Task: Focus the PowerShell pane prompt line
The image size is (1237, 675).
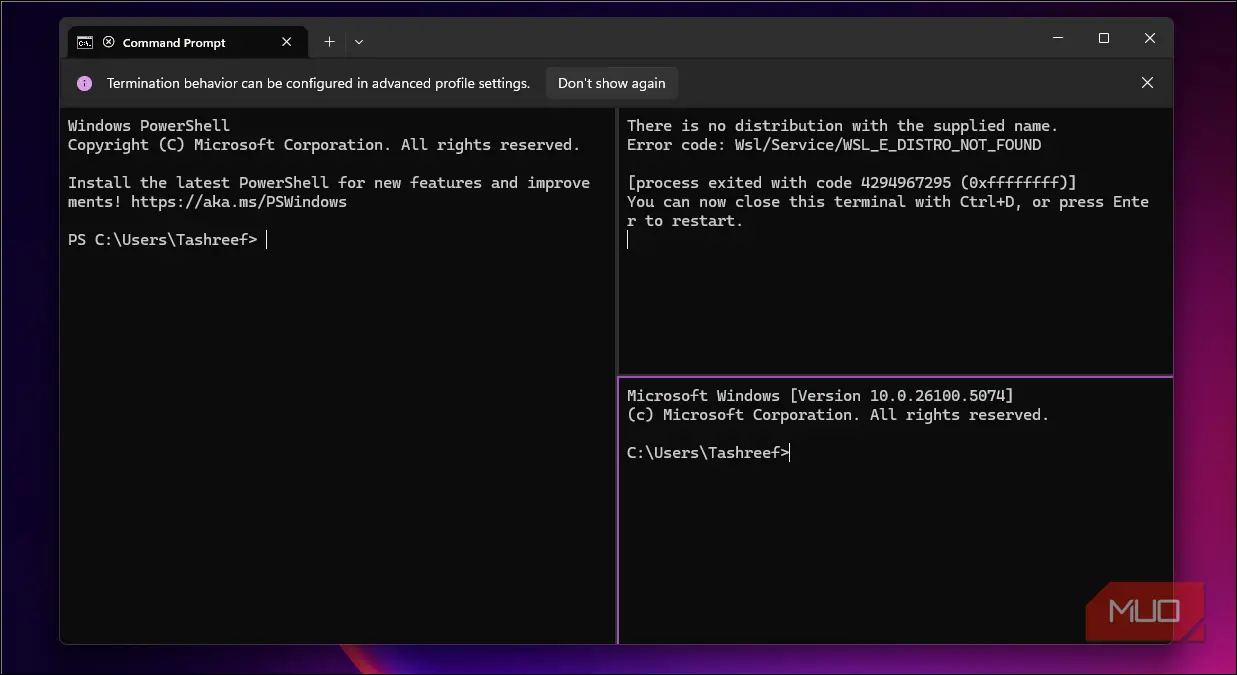Action: (167, 240)
